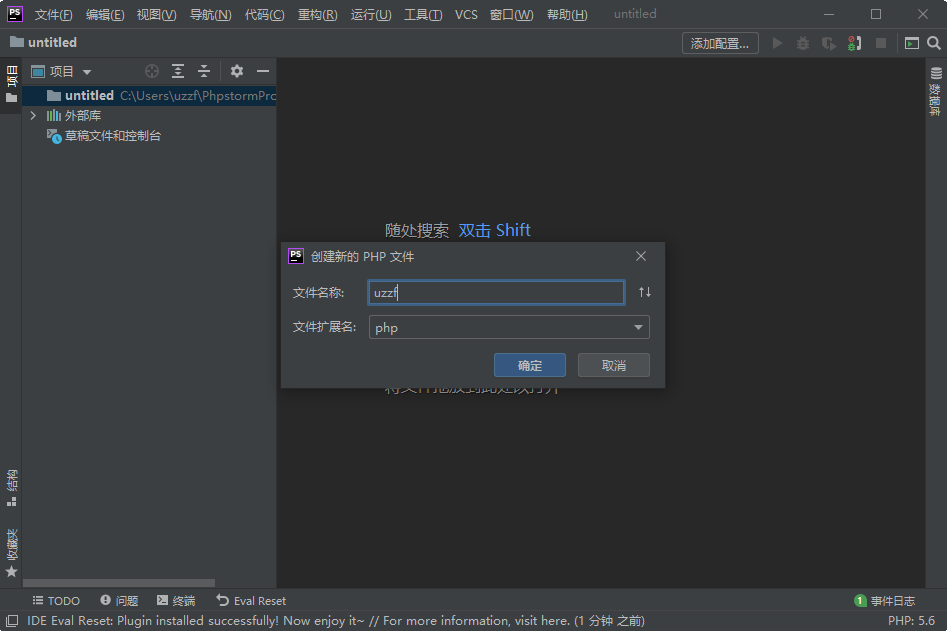Open the VCS menu

click(466, 14)
